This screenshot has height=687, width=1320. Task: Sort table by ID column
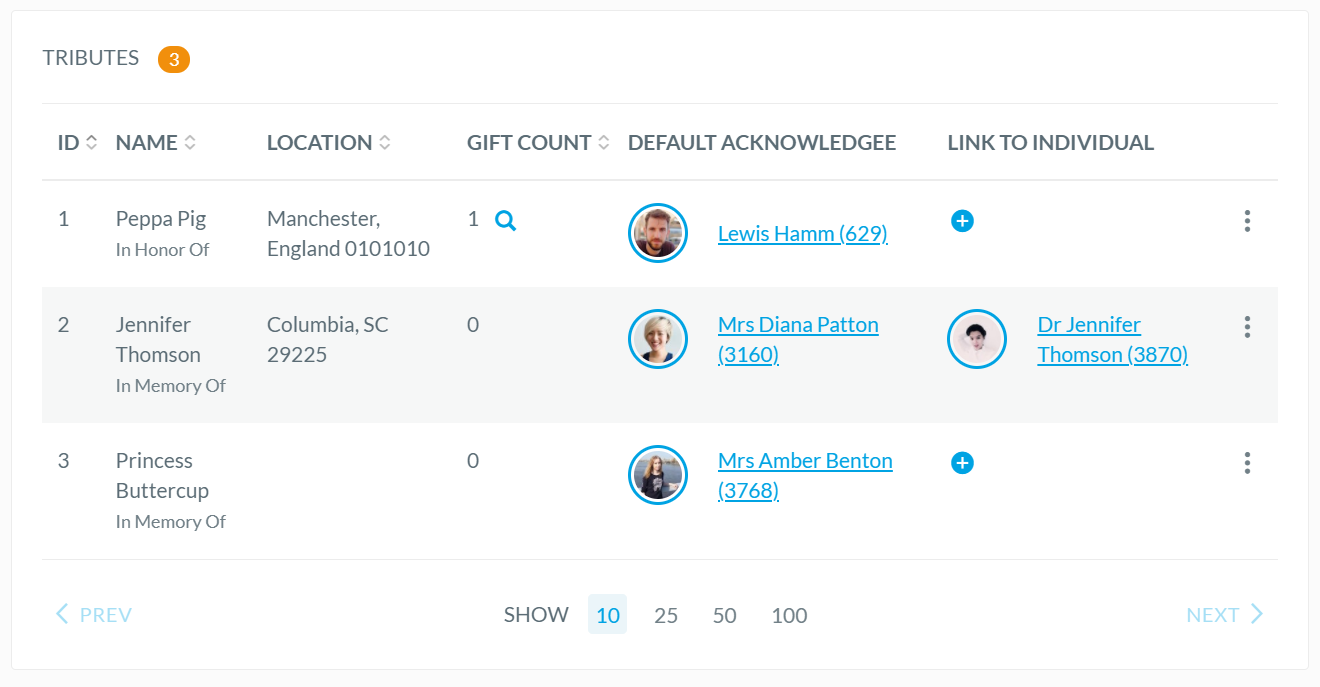[77, 143]
